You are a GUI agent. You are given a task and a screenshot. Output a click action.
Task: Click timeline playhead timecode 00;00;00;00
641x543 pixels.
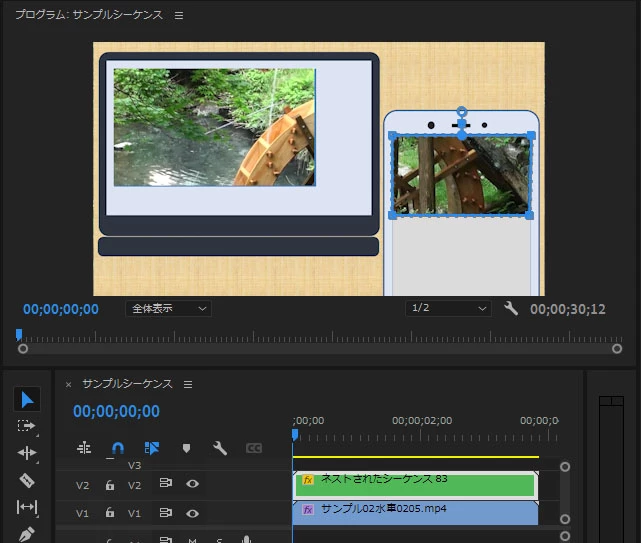117,411
